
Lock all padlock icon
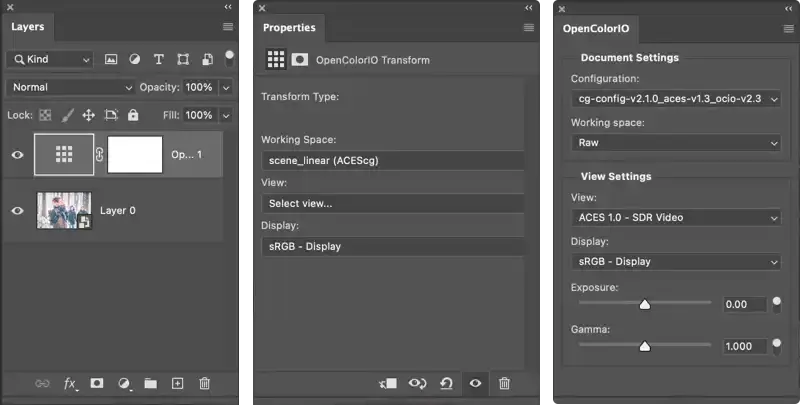(133, 115)
